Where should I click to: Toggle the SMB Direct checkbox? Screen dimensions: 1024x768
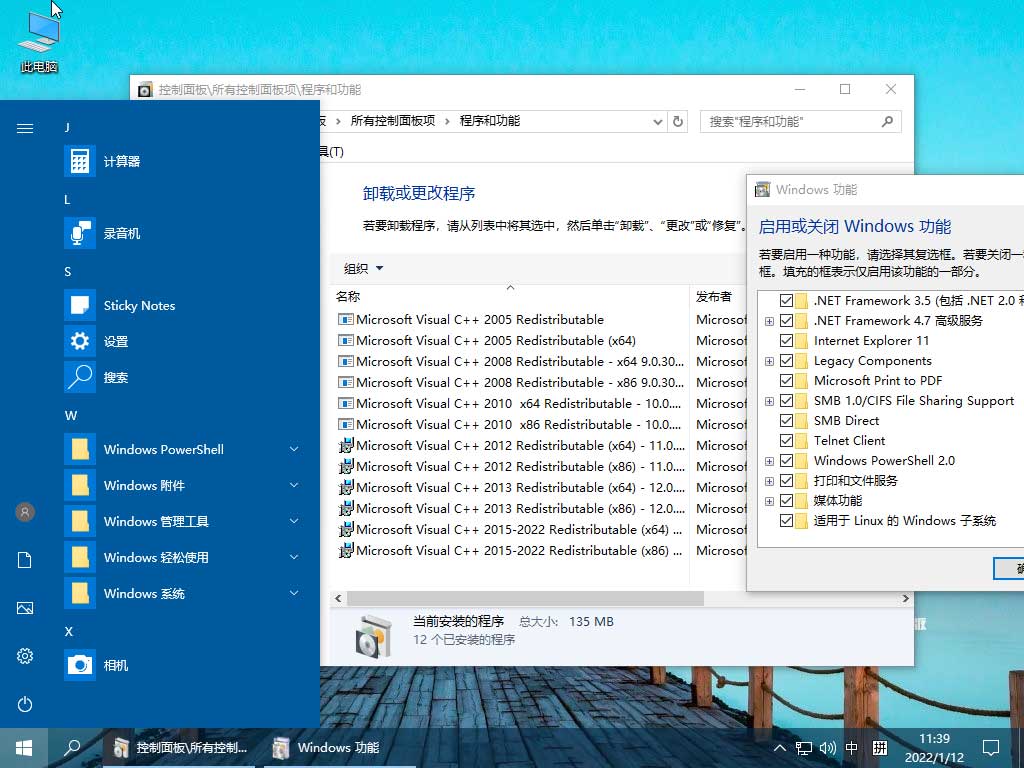(786, 421)
